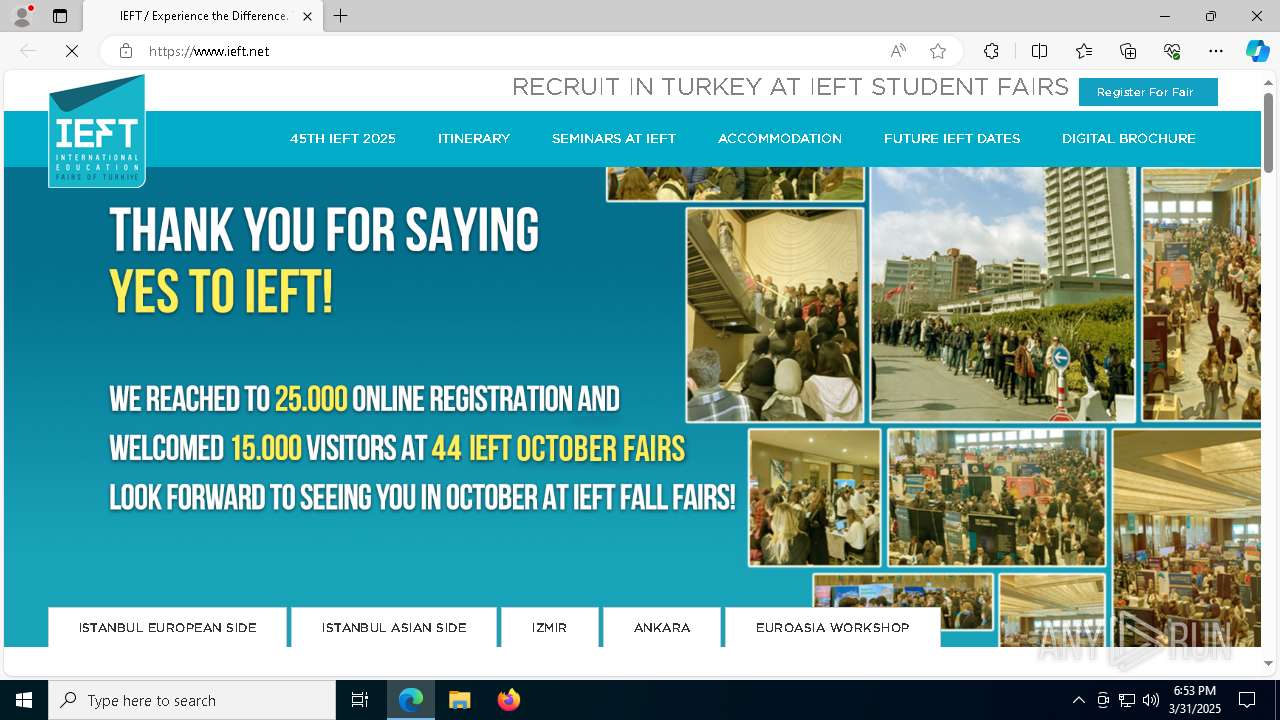
Task: Open the Favorites list icon
Action: point(1084,51)
